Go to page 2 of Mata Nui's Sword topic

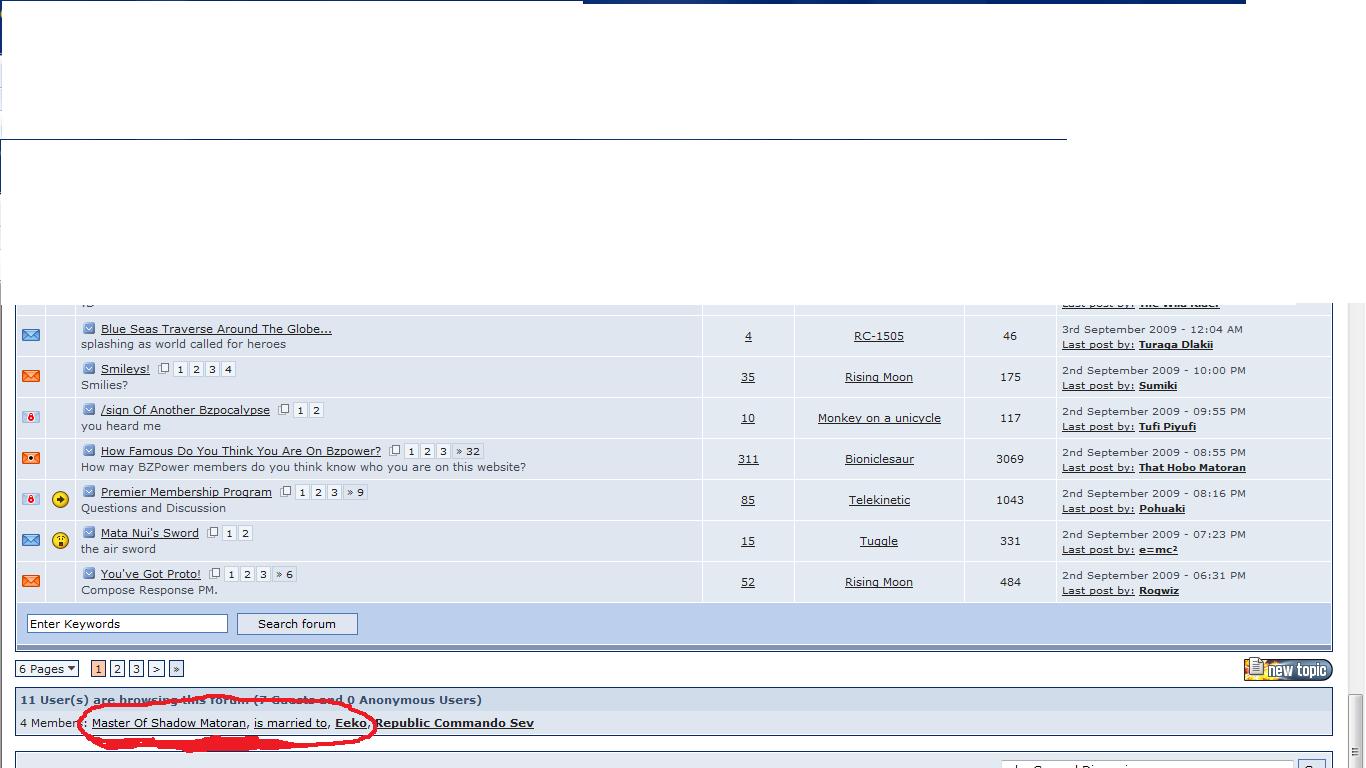tap(245, 534)
